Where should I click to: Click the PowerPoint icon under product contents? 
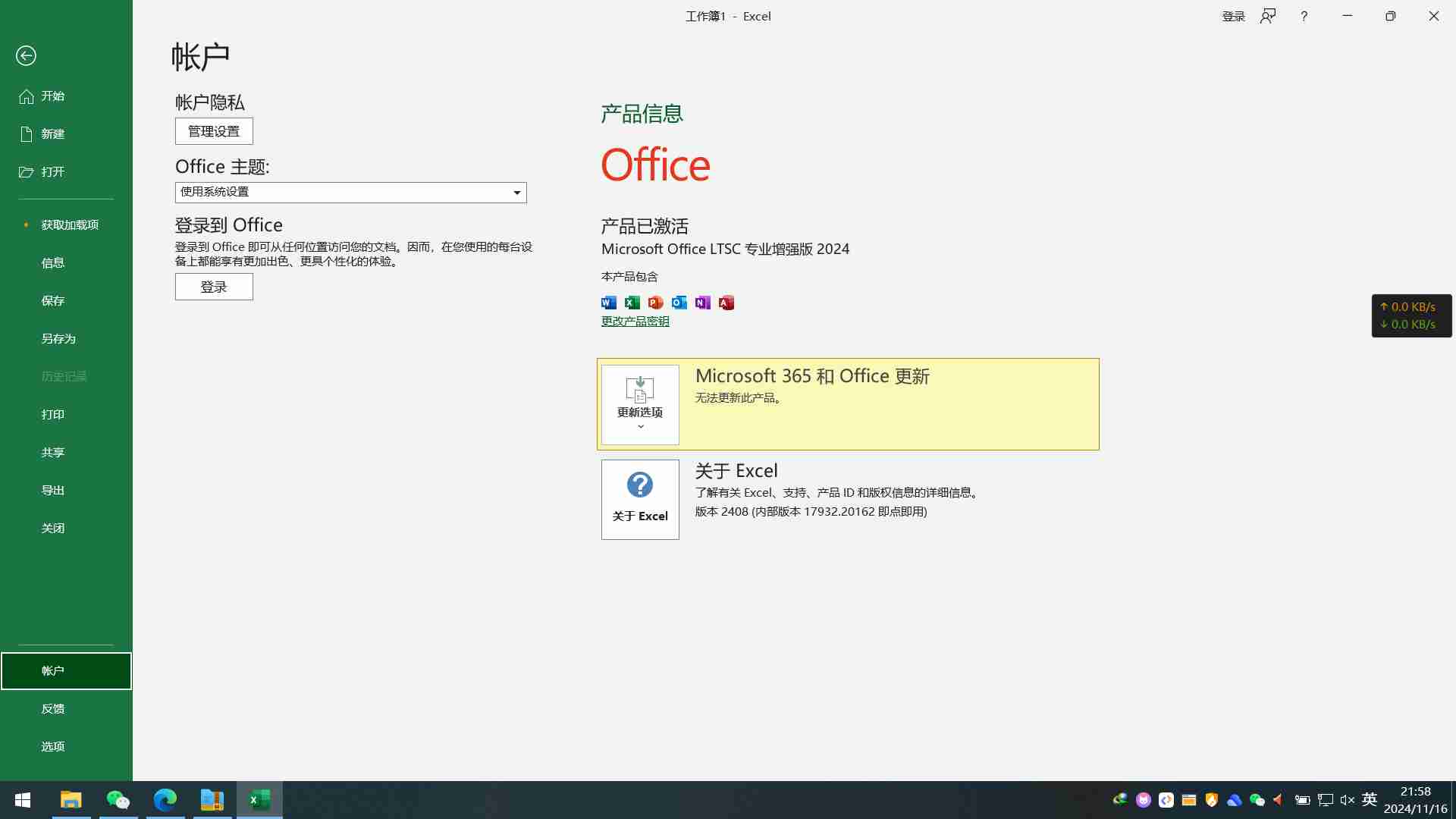tap(655, 303)
